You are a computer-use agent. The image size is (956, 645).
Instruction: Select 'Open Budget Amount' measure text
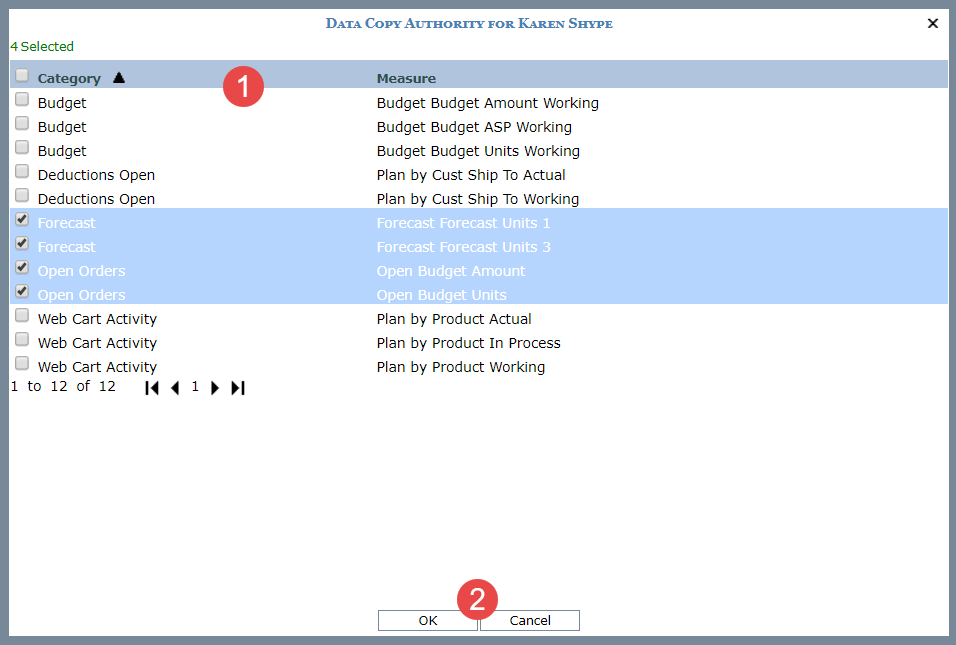tap(451, 271)
